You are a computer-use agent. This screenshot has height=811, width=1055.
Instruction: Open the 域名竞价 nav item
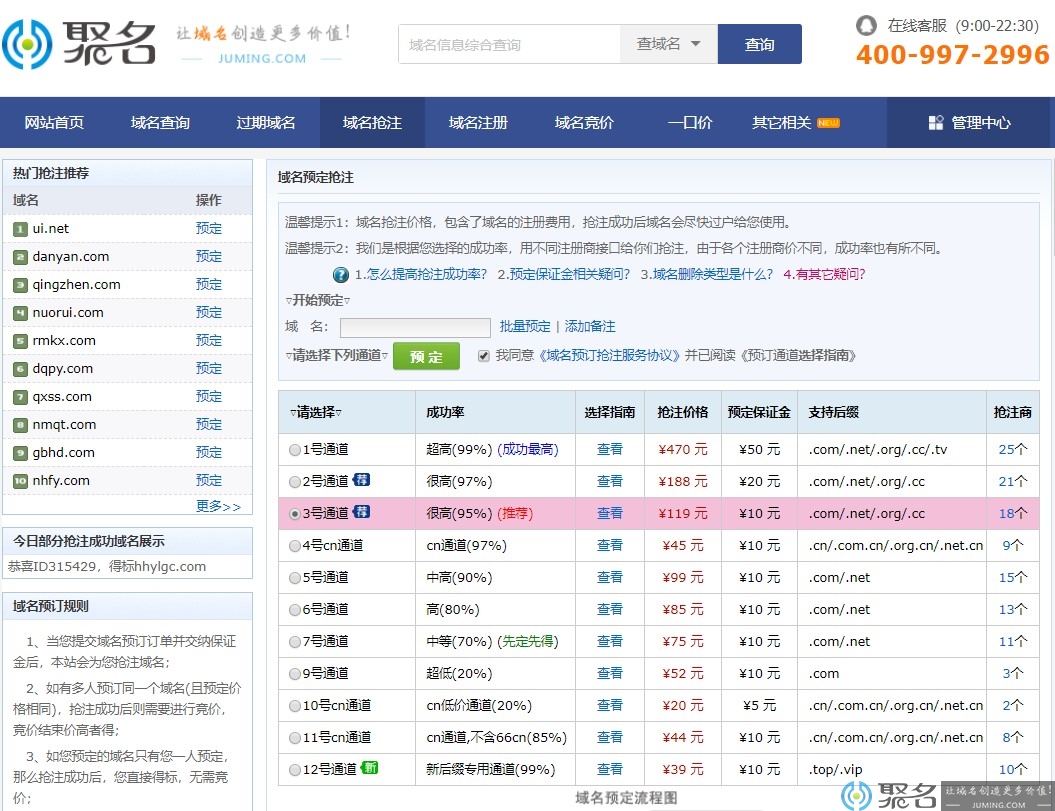coord(584,122)
